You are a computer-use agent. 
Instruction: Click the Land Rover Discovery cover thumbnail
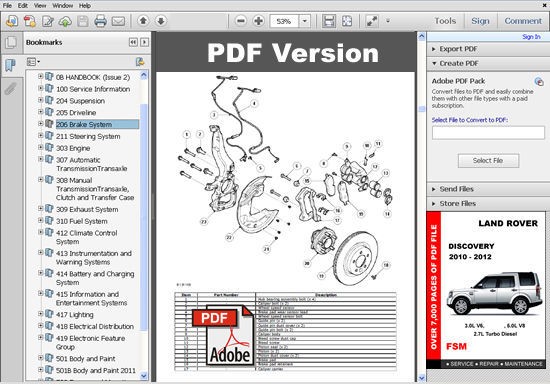point(486,290)
